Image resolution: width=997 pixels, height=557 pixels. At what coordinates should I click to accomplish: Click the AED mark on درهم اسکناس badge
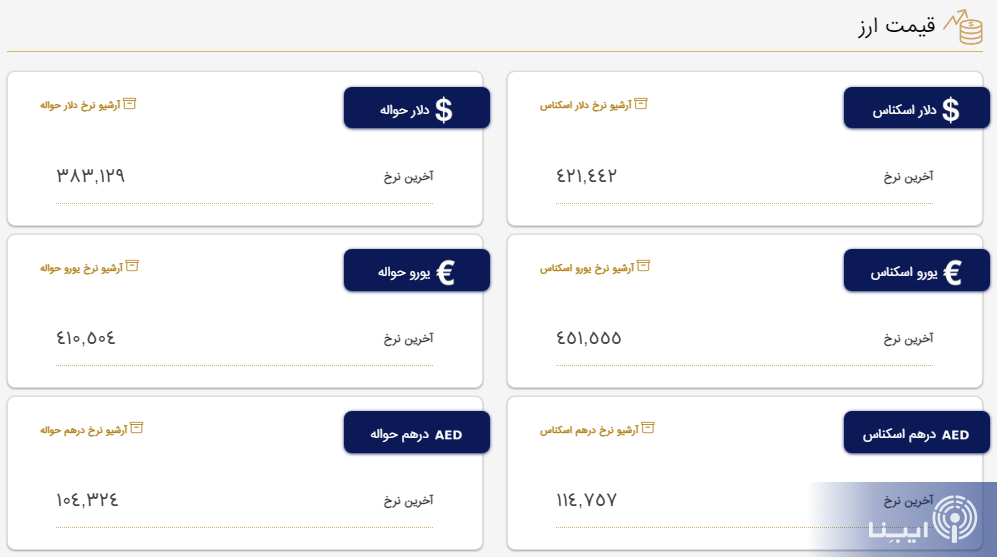point(955,435)
